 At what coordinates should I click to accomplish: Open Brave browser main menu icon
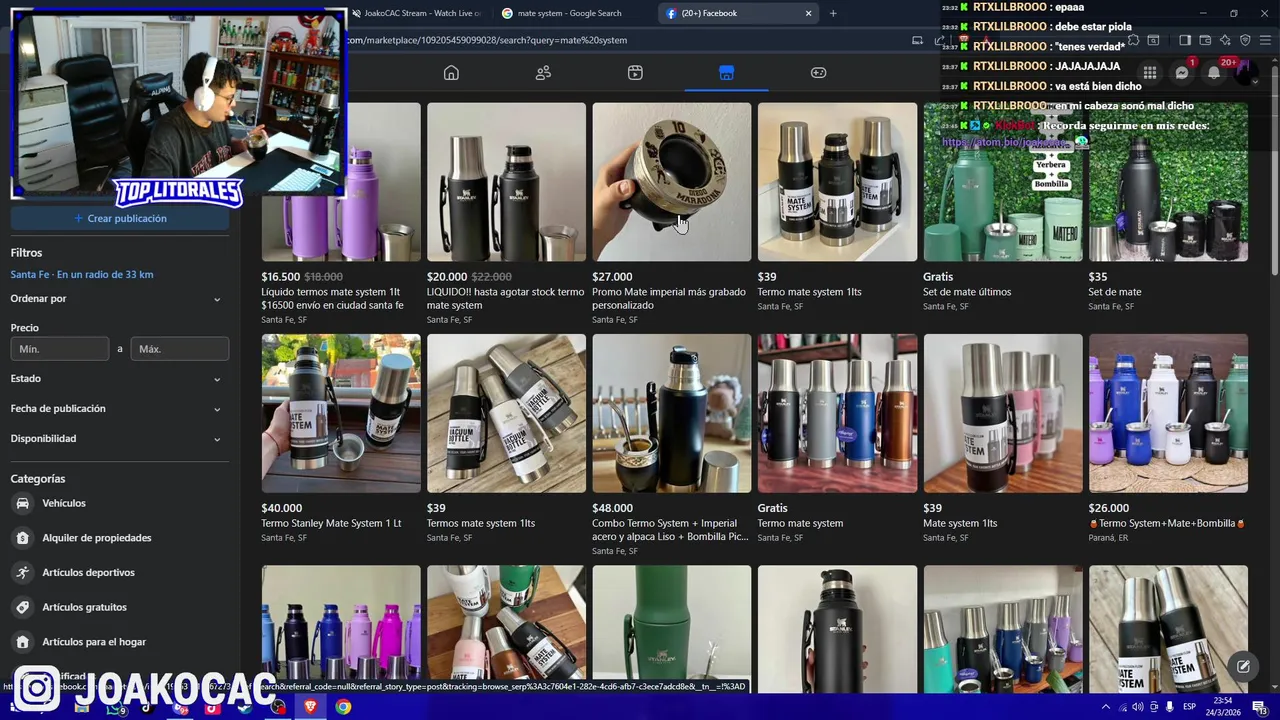1265,40
